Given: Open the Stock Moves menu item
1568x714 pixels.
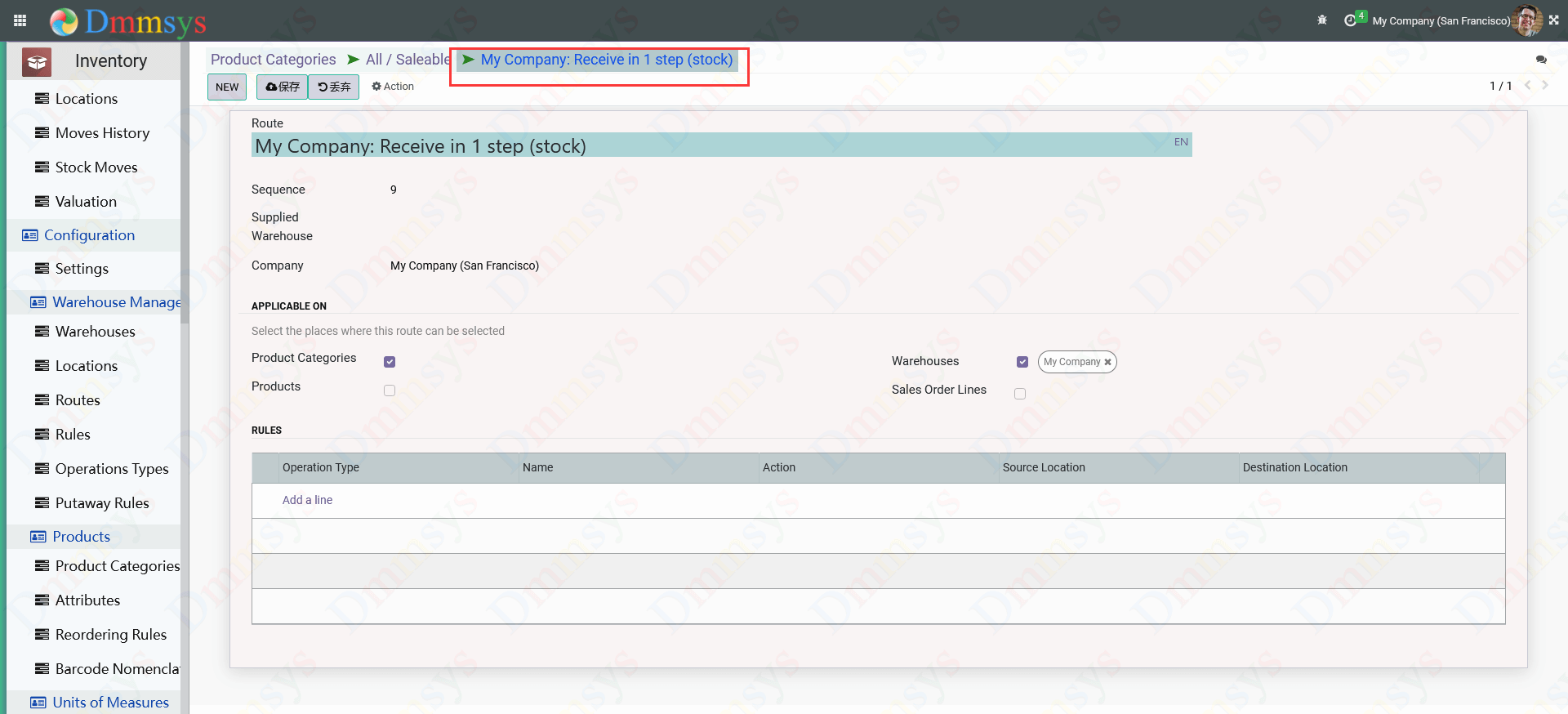Looking at the screenshot, I should [x=96, y=167].
